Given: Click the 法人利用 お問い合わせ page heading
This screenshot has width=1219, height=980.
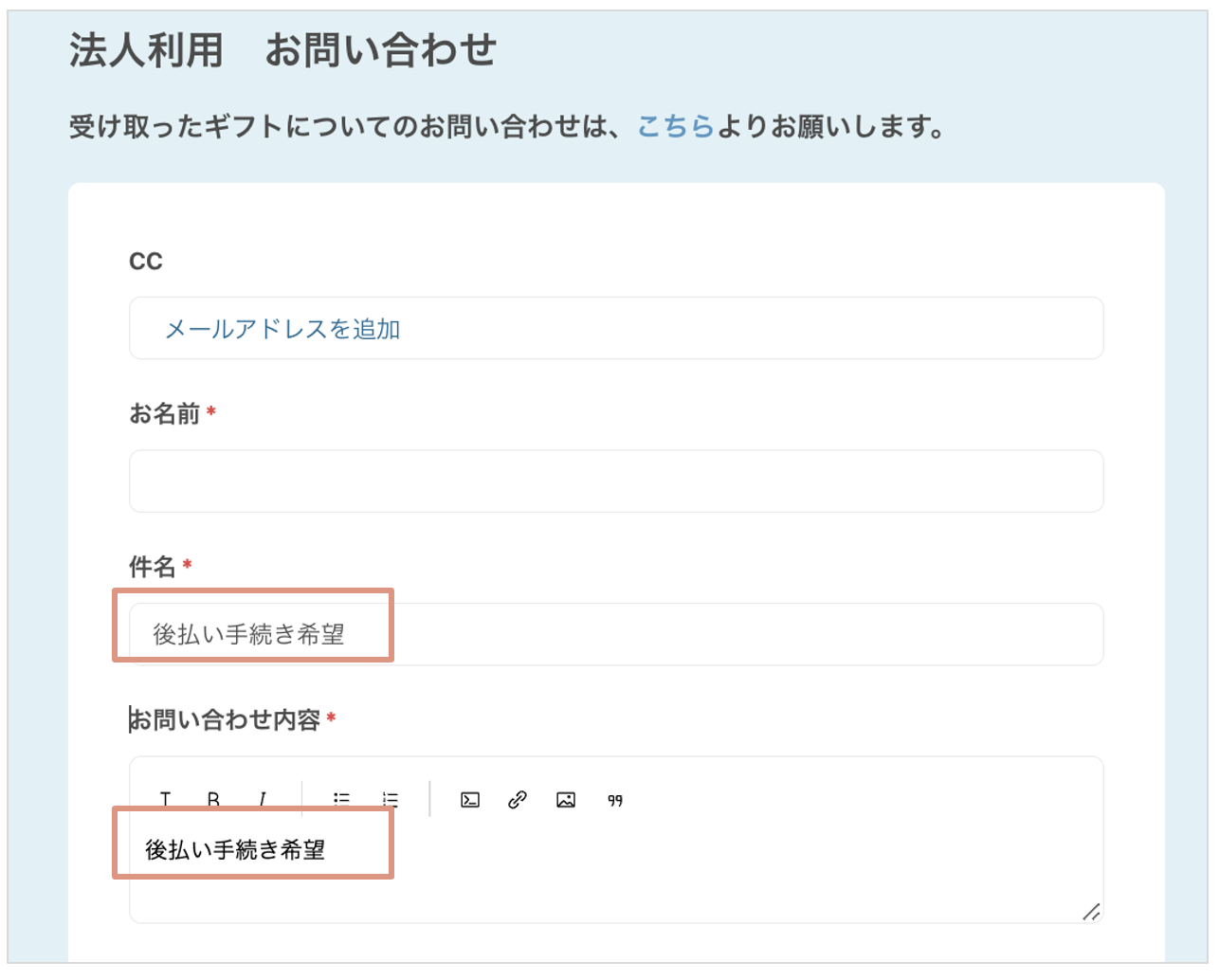Looking at the screenshot, I should [x=282, y=50].
